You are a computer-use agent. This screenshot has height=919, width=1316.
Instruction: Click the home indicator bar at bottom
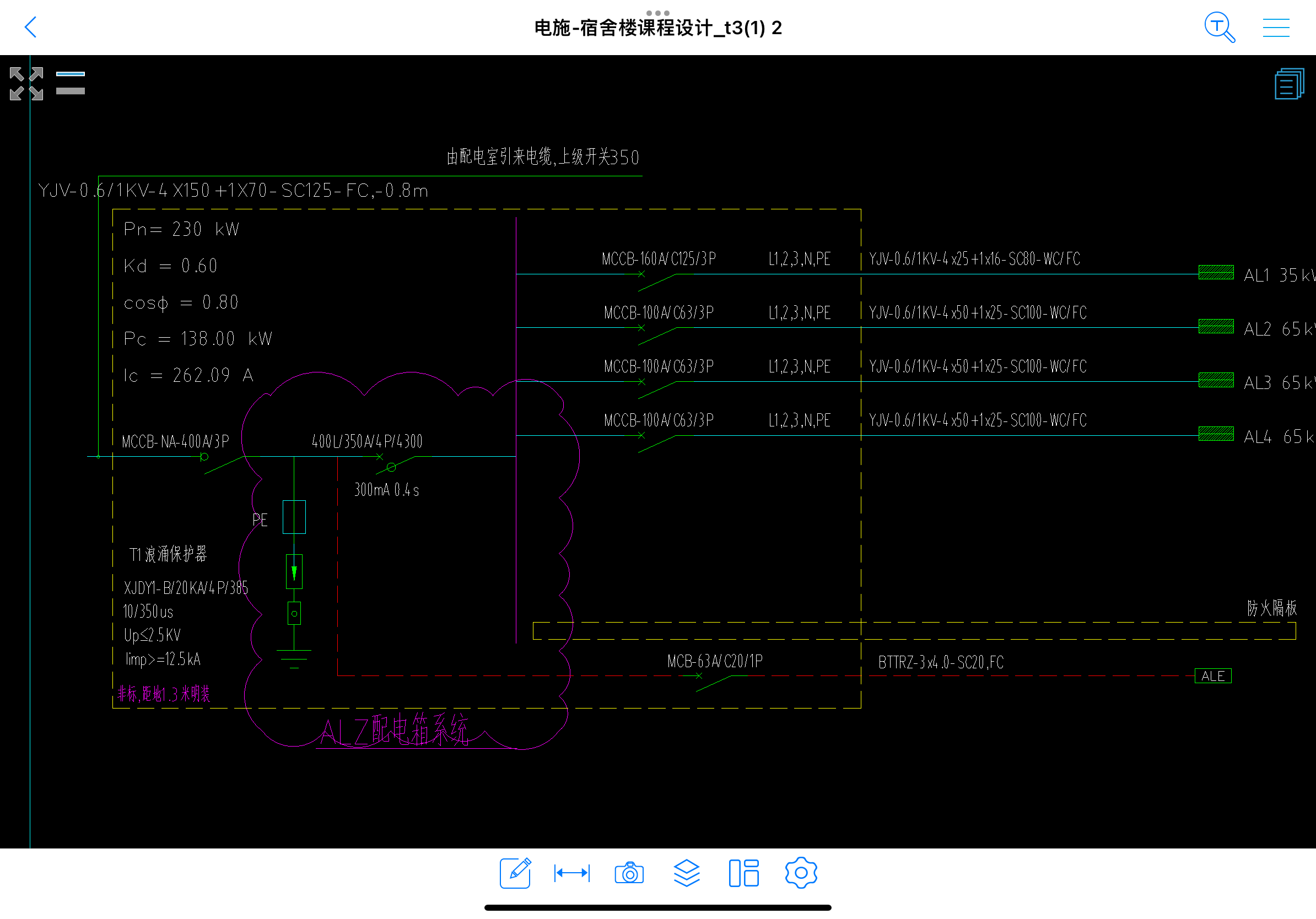657,907
